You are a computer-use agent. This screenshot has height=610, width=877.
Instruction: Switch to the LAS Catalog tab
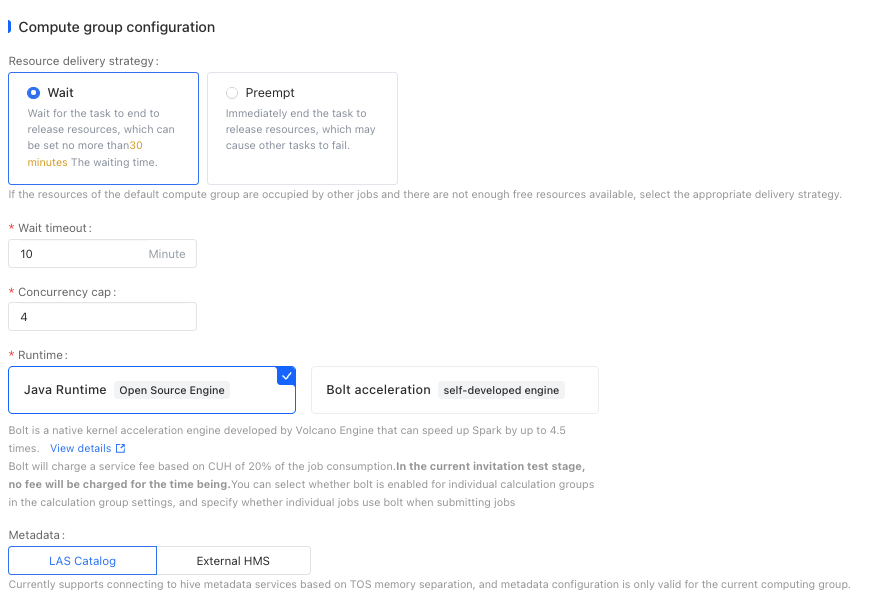pyautogui.click(x=82, y=561)
